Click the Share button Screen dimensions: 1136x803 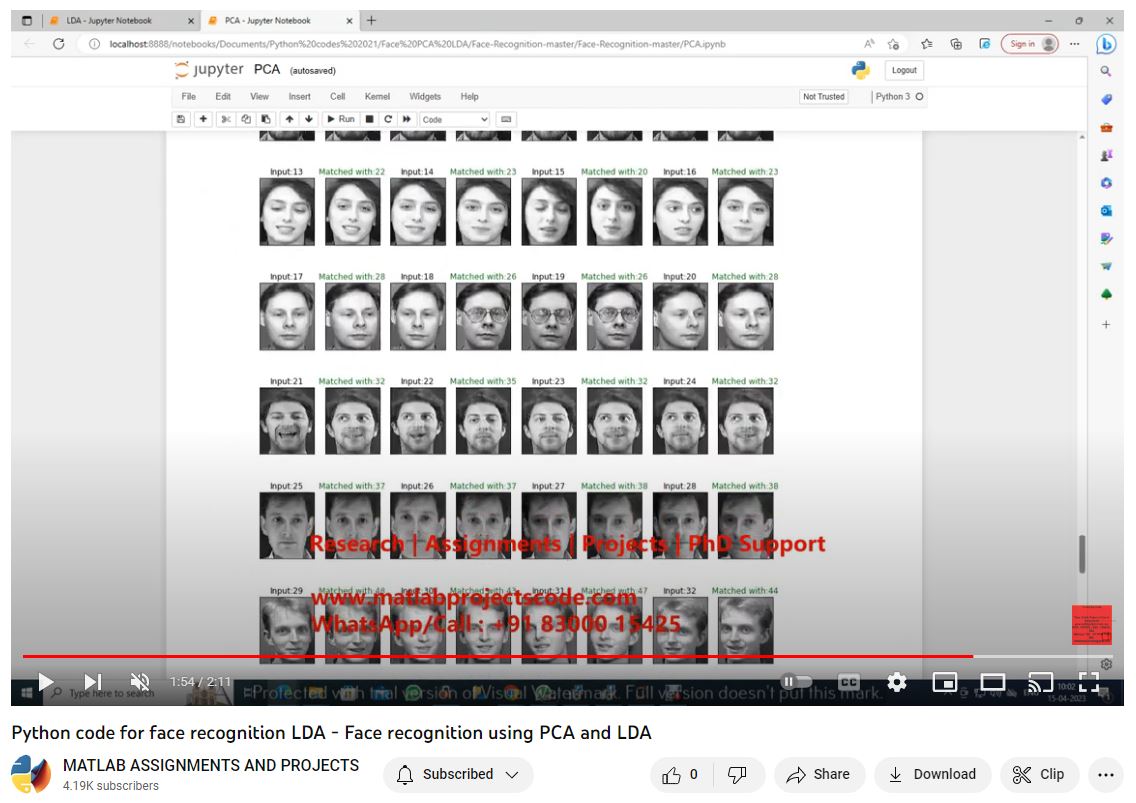pyautogui.click(x=818, y=774)
